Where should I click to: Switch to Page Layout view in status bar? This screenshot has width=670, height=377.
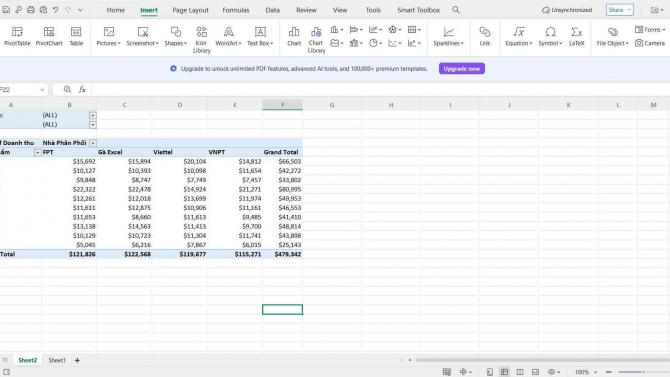pyautogui.click(x=520, y=372)
